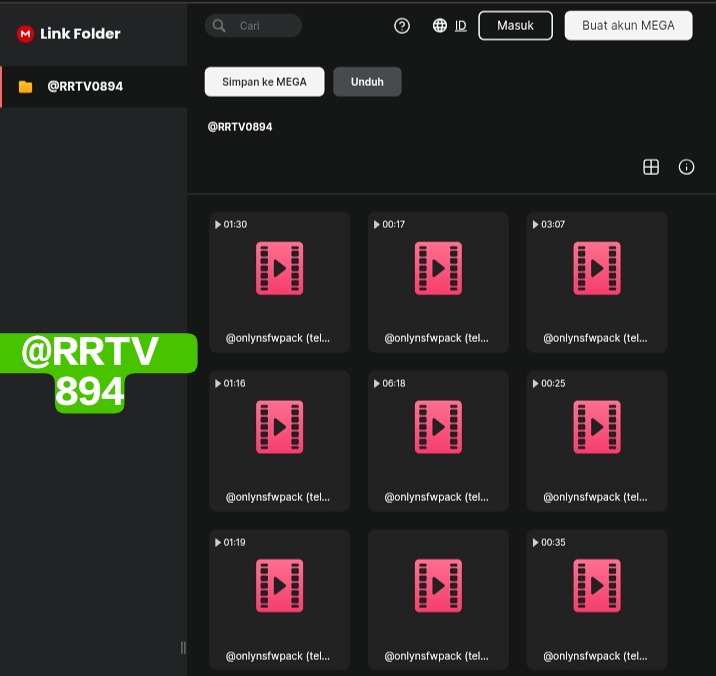
Task: Click the sidebar resize handle
Action: pos(183,648)
